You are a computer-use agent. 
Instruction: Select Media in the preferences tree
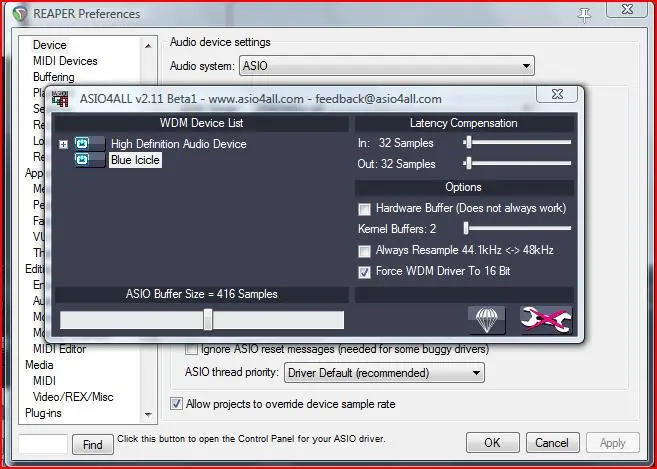pos(39,365)
